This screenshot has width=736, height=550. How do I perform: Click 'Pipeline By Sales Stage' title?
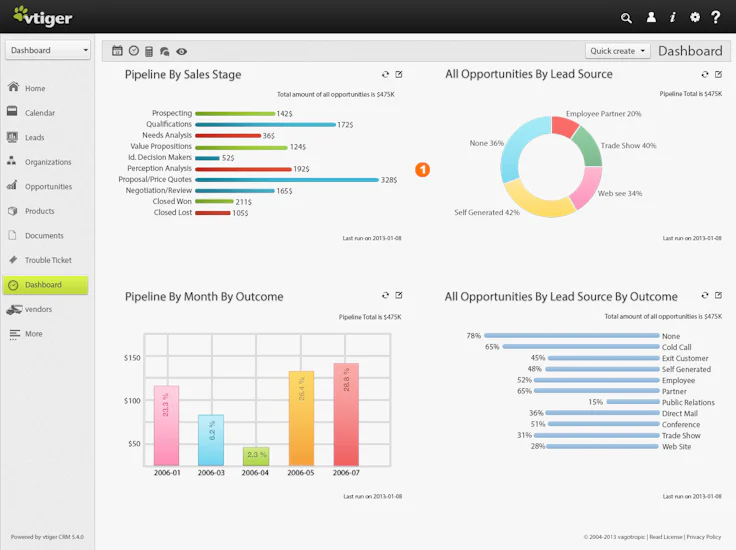[183, 75]
